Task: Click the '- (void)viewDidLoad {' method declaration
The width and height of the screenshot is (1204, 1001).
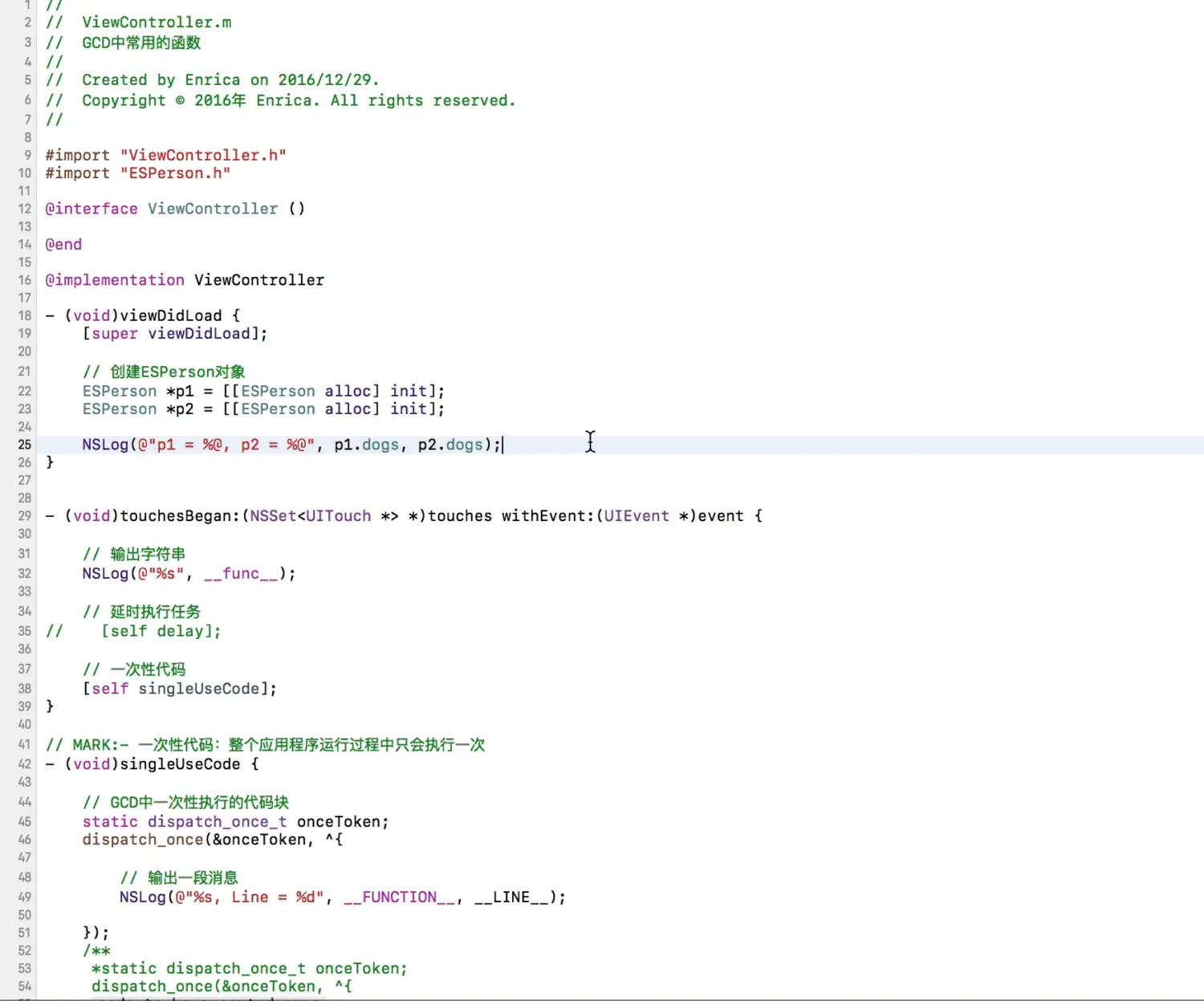Action: [143, 315]
